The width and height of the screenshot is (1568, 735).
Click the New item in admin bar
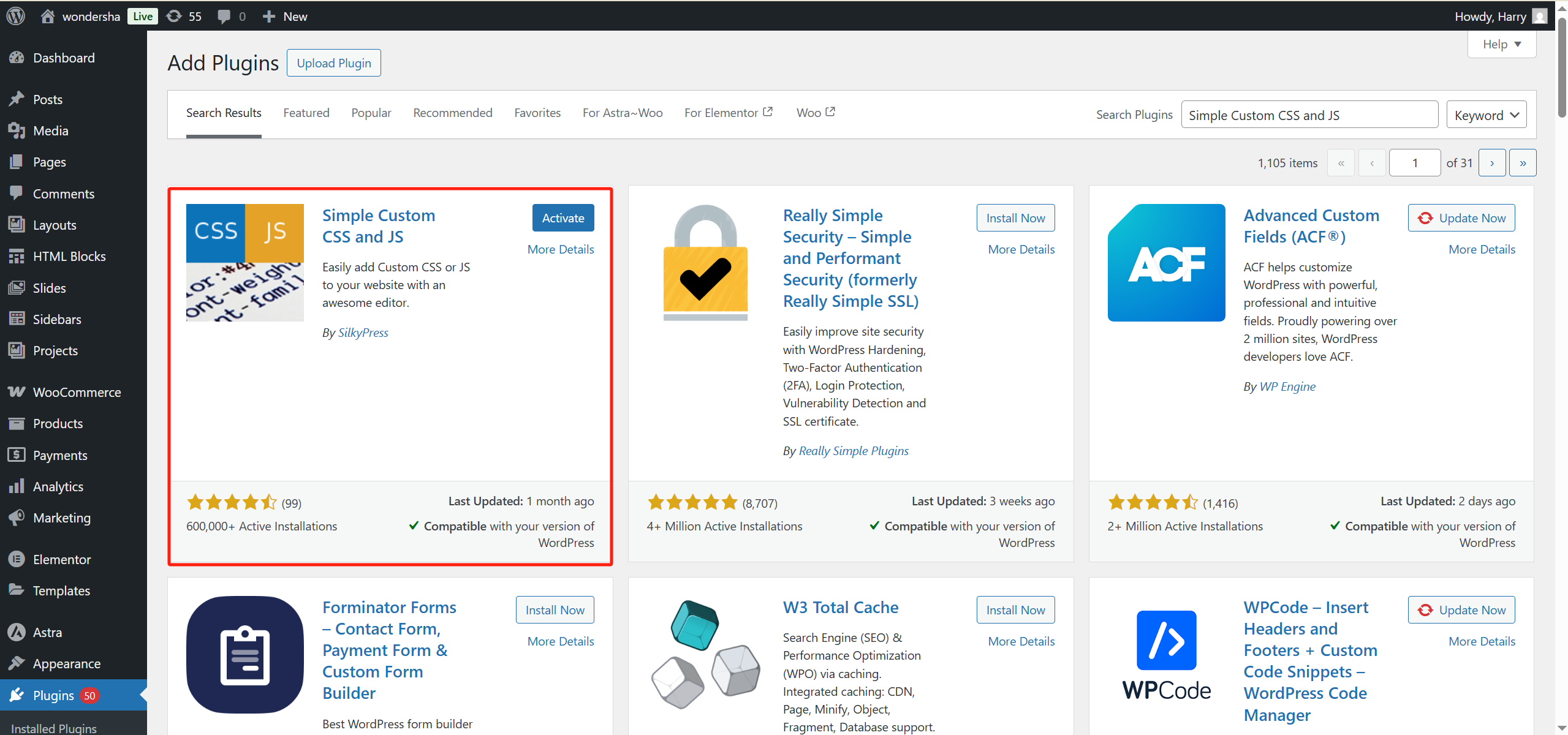click(284, 16)
